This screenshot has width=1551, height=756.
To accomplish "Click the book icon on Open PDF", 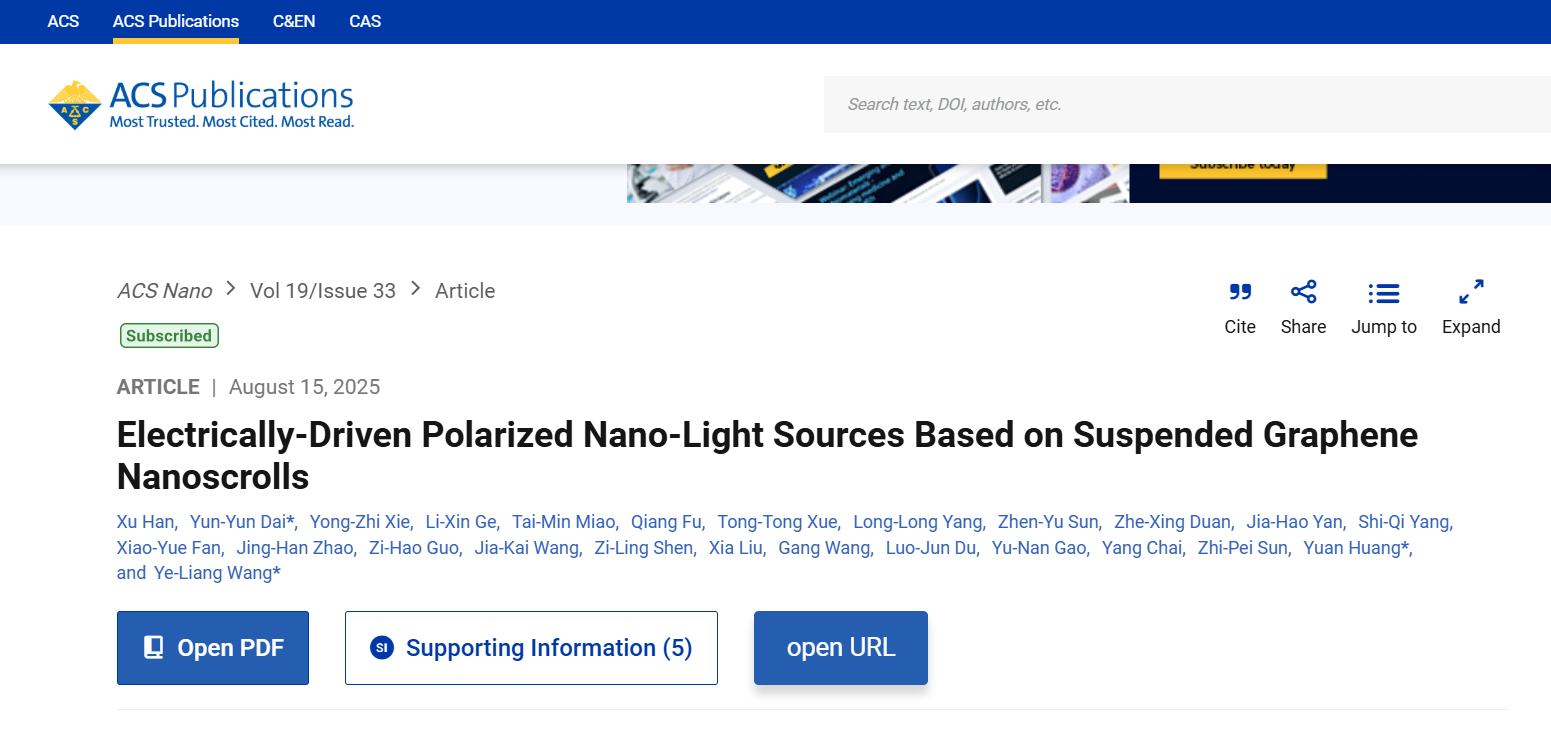I will click(154, 648).
